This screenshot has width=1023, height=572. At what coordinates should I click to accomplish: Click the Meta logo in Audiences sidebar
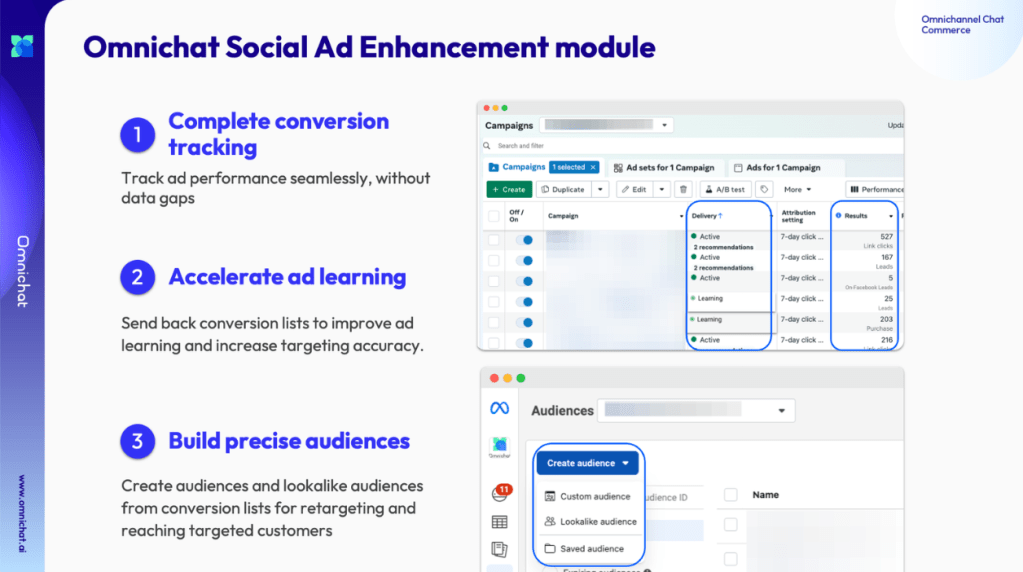pos(499,408)
